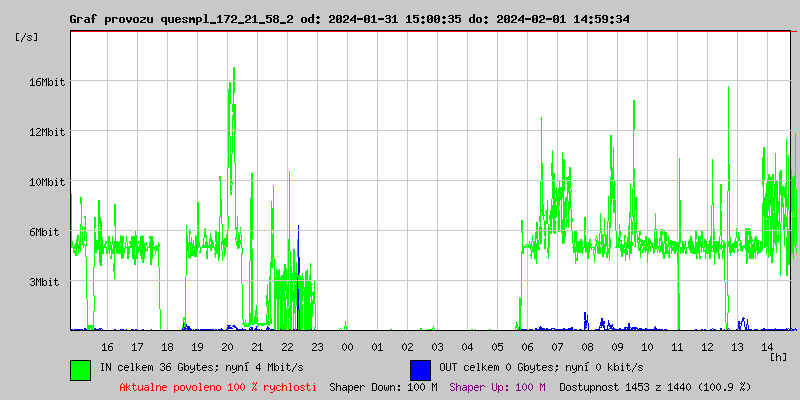Click the red 'Aktualne povoleno 100 % rychlosti' text

[218, 387]
